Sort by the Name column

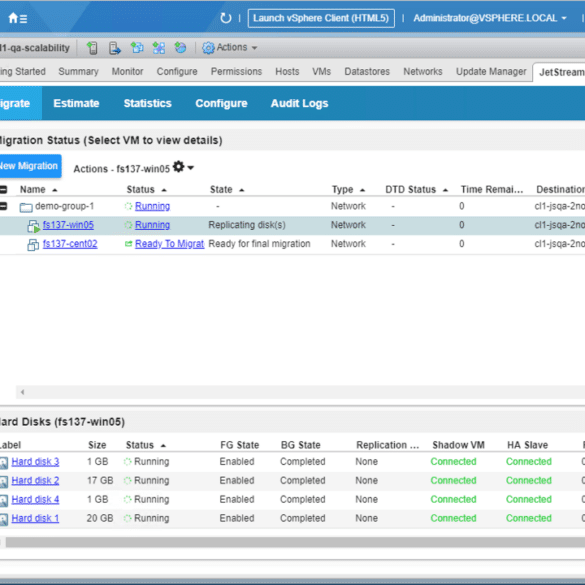(38, 190)
